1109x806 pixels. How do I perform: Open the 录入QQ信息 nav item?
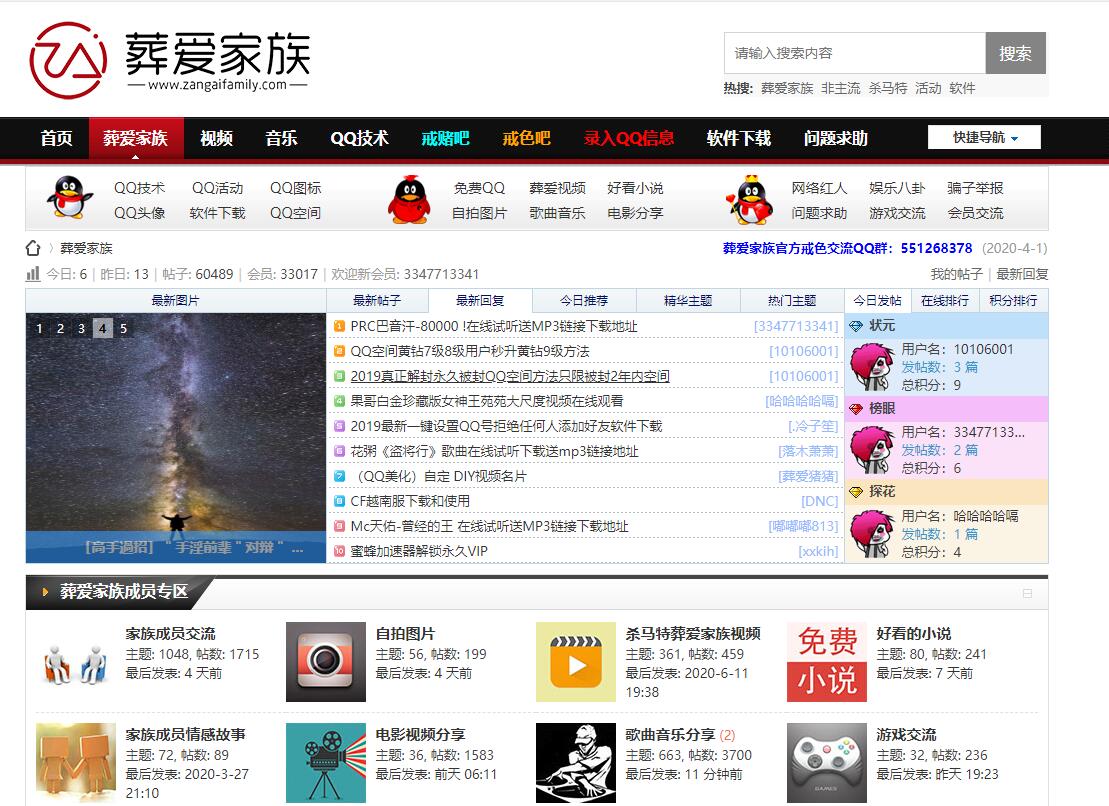[x=629, y=138]
